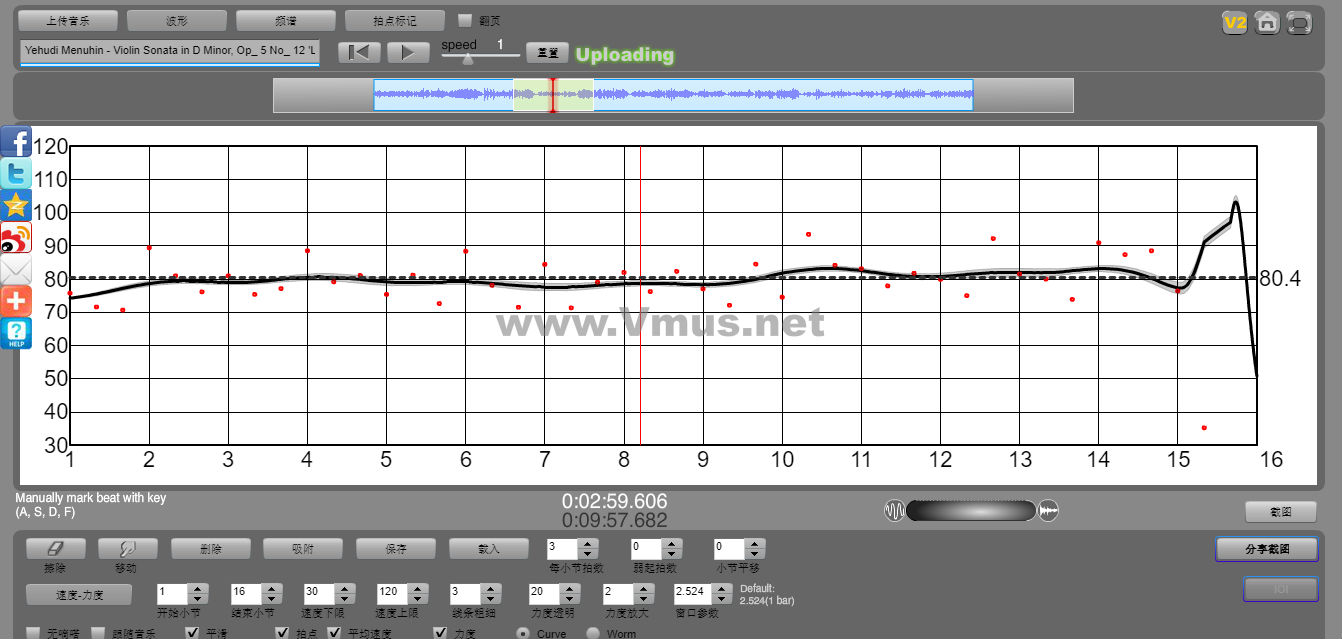Click the 截图 screenshot button
The width and height of the screenshot is (1342, 639).
pos(1280,512)
